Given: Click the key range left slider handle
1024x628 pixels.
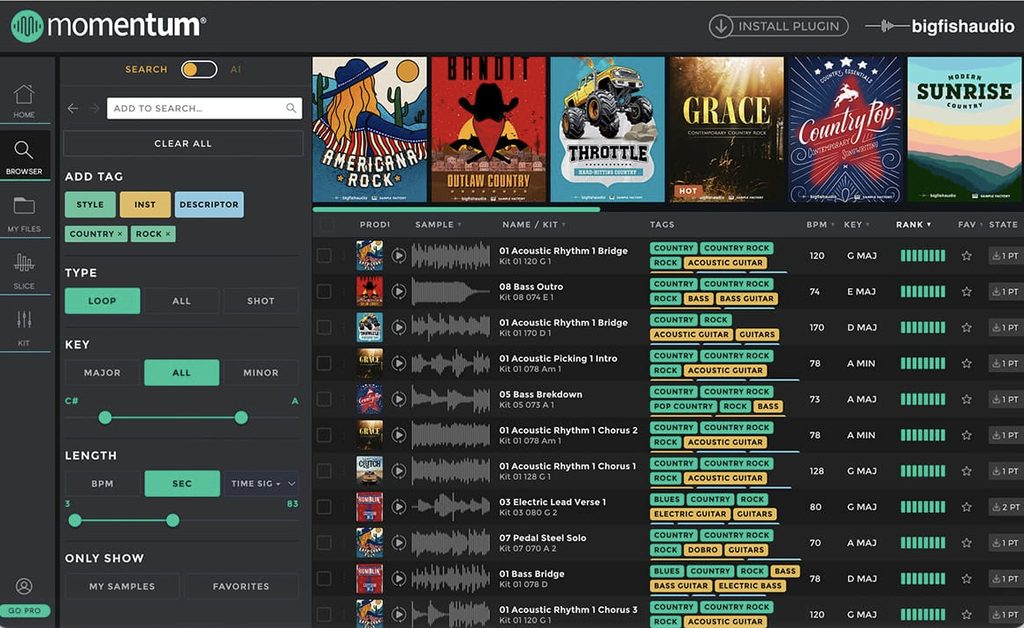Looking at the screenshot, I should (105, 418).
